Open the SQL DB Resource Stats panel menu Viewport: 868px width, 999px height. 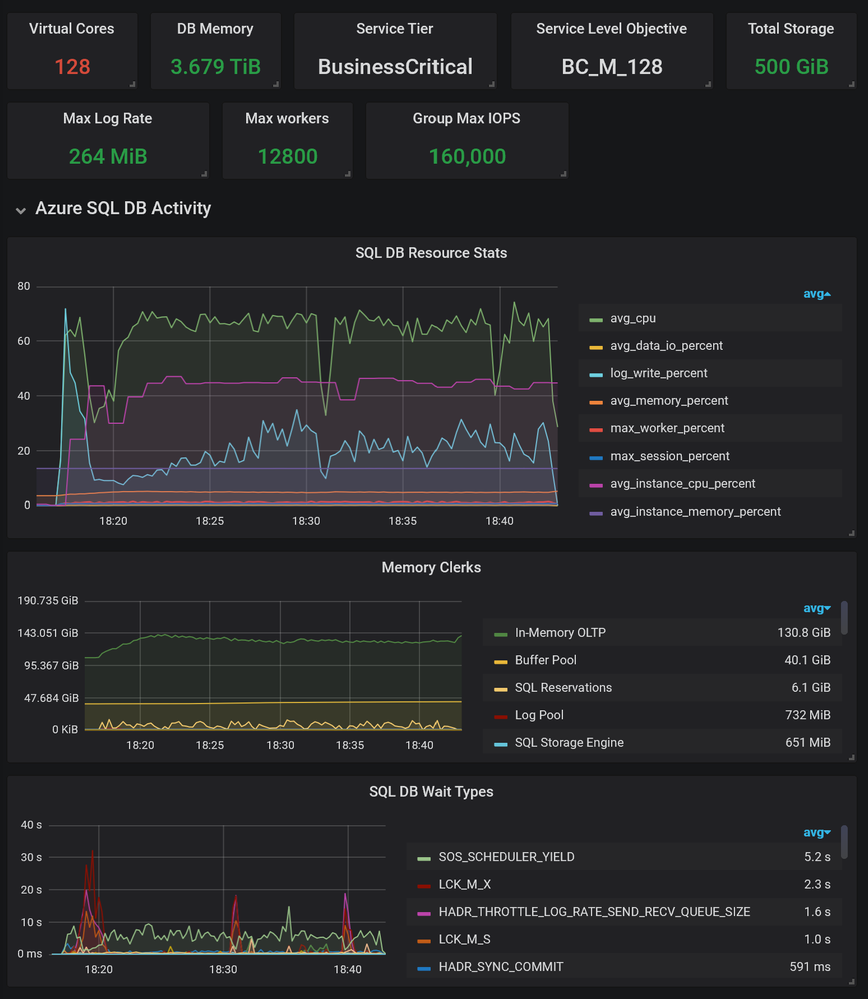tap(431, 253)
